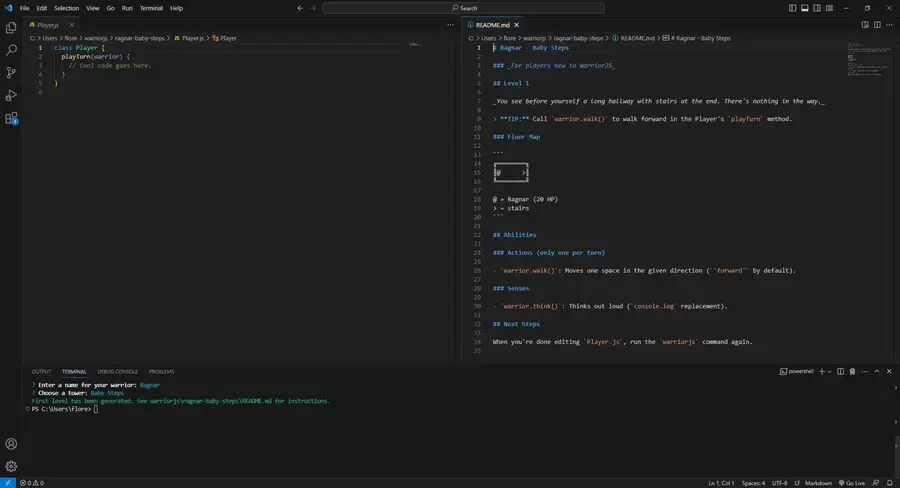Viewport: 900px width, 488px height.
Task: Open the new terminal launch profile dropdown
Action: [x=828, y=371]
